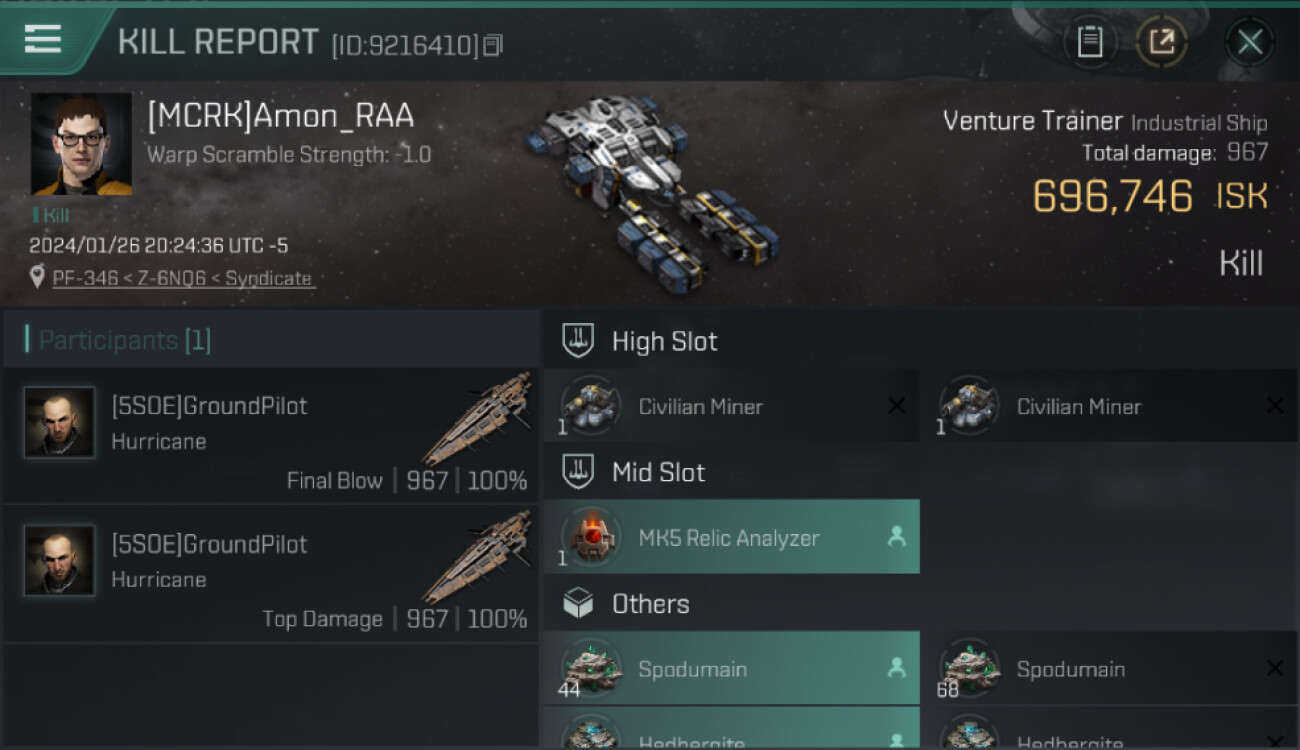View Amon_RAA pilot portrait
Viewport: 1300px width, 750px height.
pyautogui.click(x=81, y=144)
